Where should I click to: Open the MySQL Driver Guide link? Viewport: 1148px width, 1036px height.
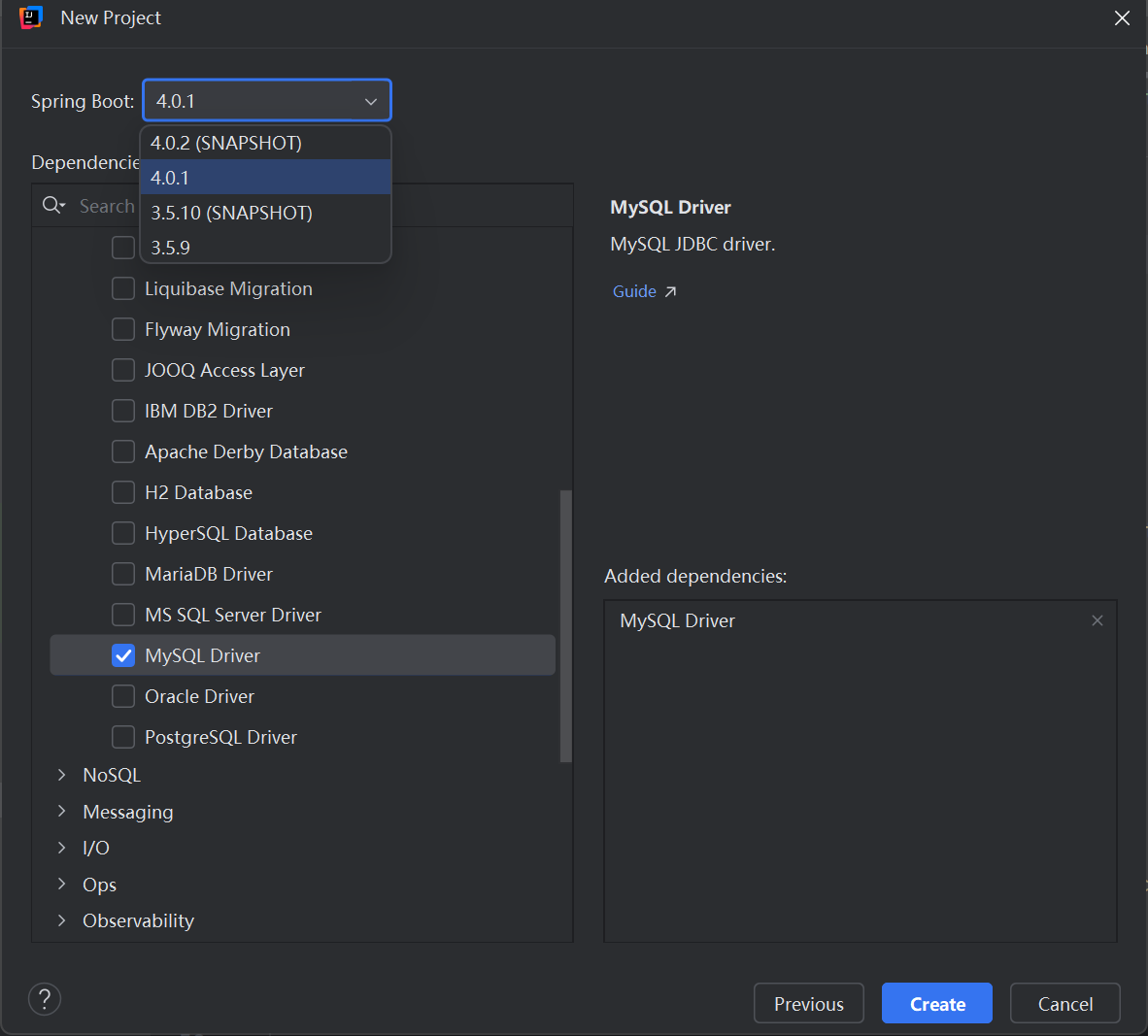point(634,291)
